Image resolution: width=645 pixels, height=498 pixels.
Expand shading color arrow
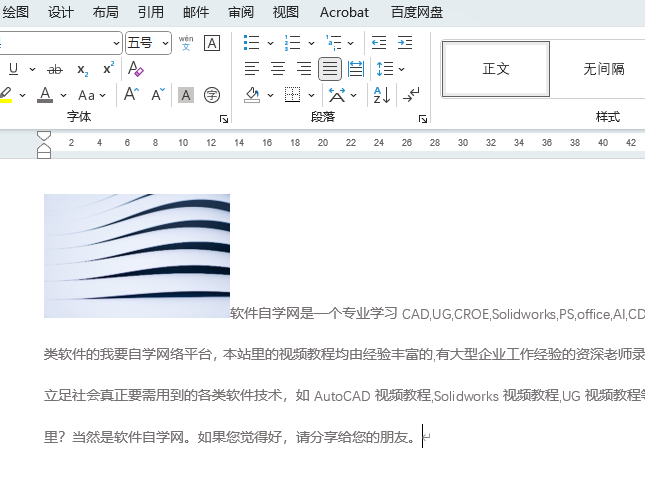tap(270, 95)
